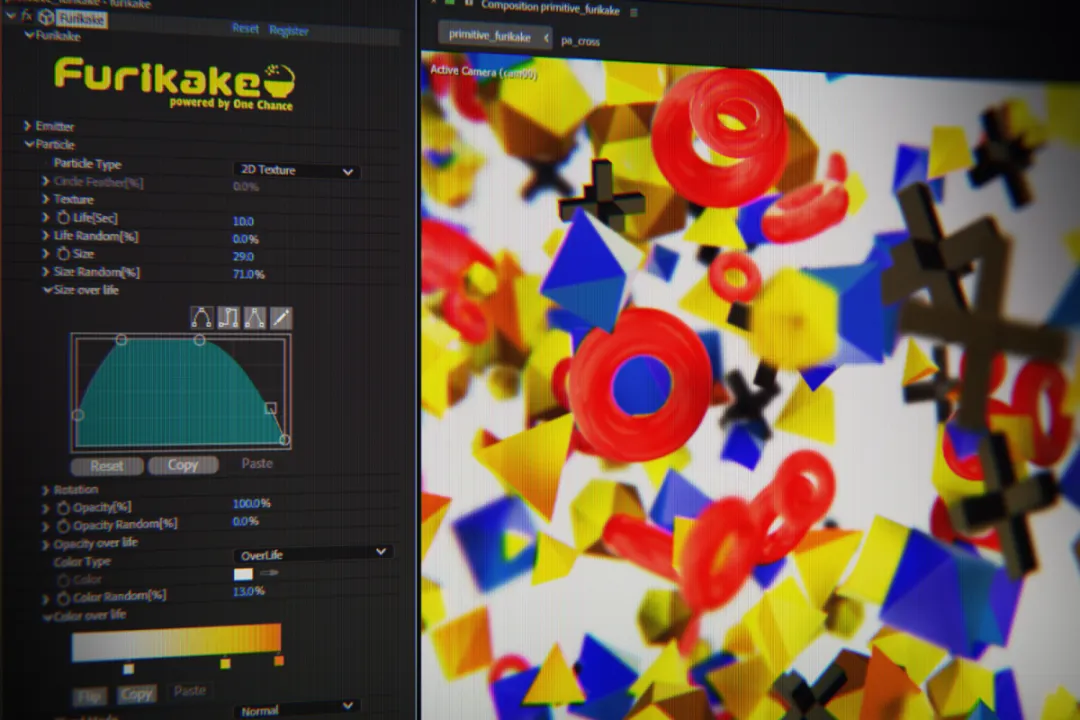The height and width of the screenshot is (720, 1080).
Task: Toggle the Color Random[%] stopwatch
Action: 63,598
